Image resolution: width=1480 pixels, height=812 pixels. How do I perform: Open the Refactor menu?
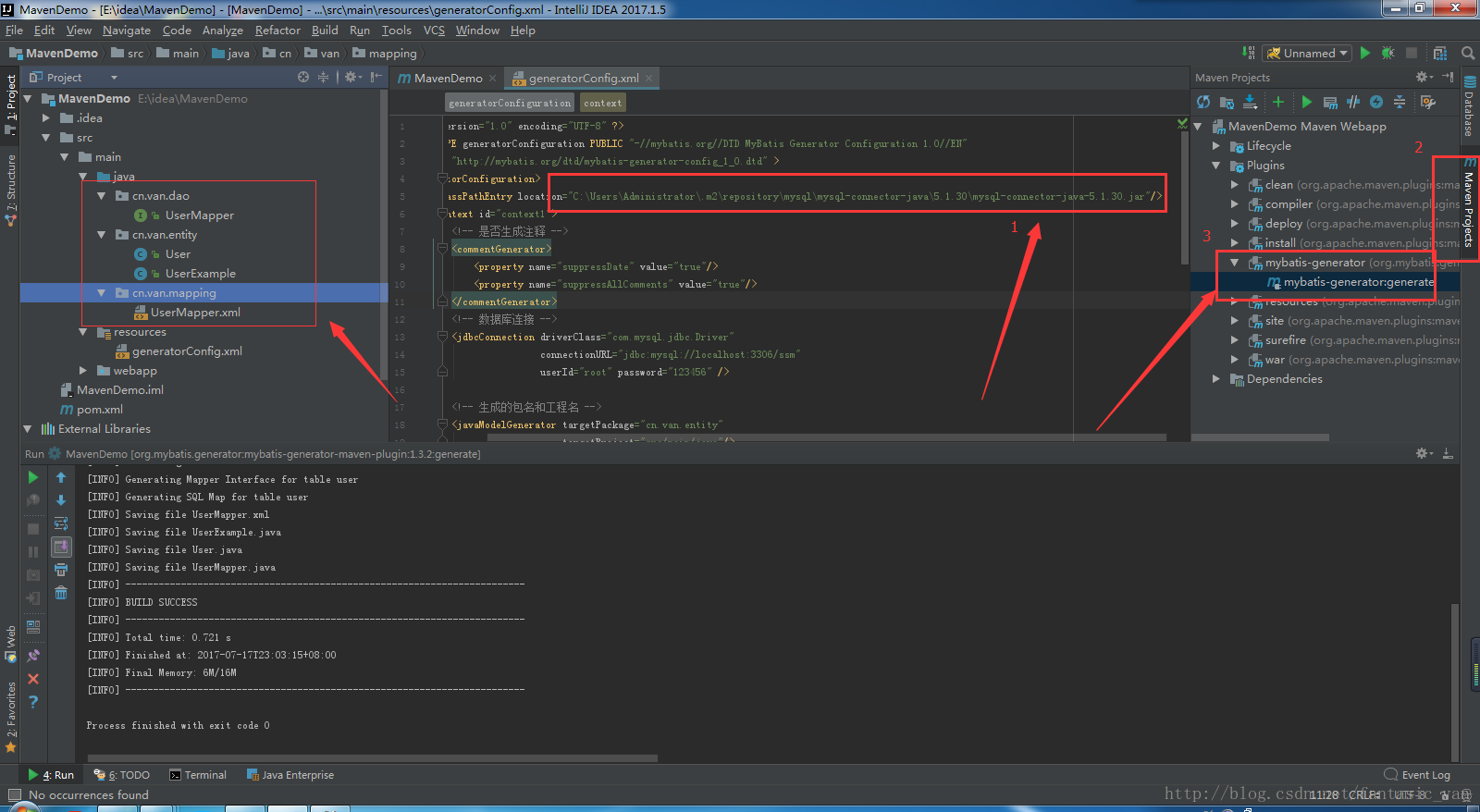coord(277,30)
